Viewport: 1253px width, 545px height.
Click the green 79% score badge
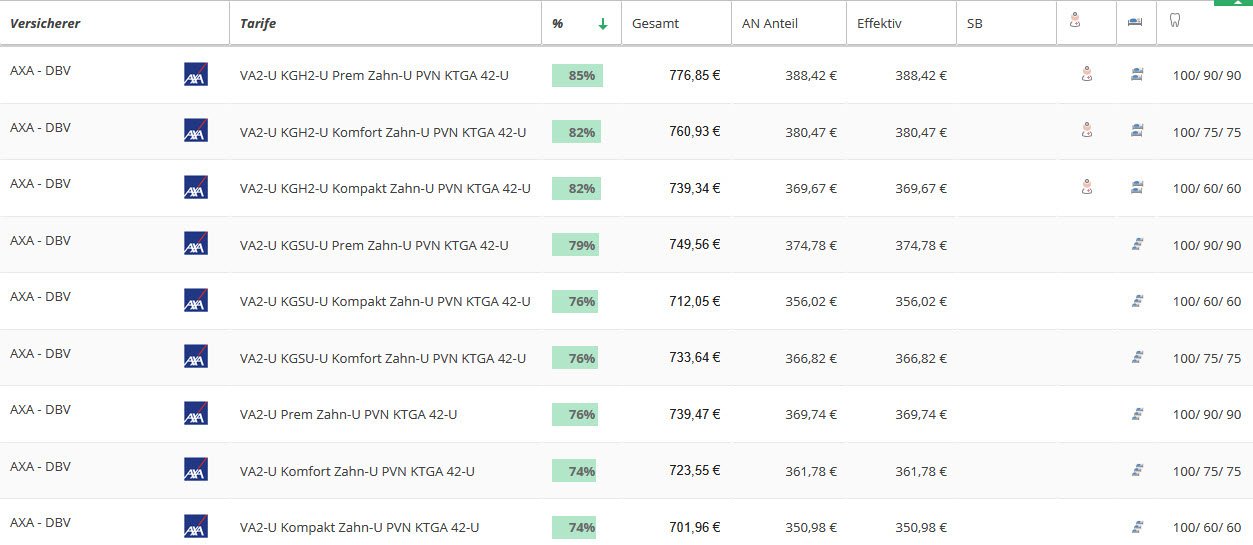point(576,245)
